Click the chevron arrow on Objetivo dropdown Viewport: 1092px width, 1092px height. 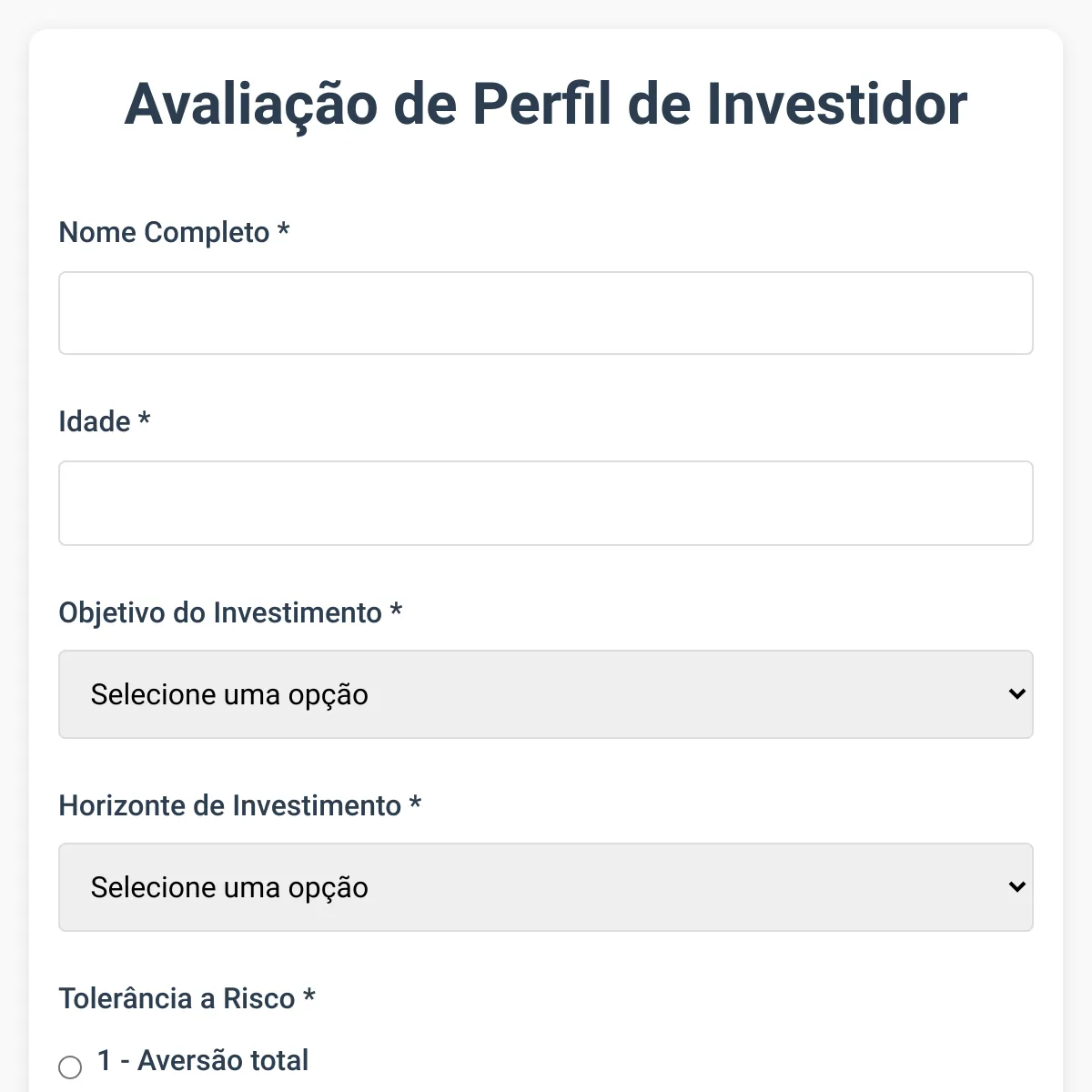click(x=1016, y=694)
